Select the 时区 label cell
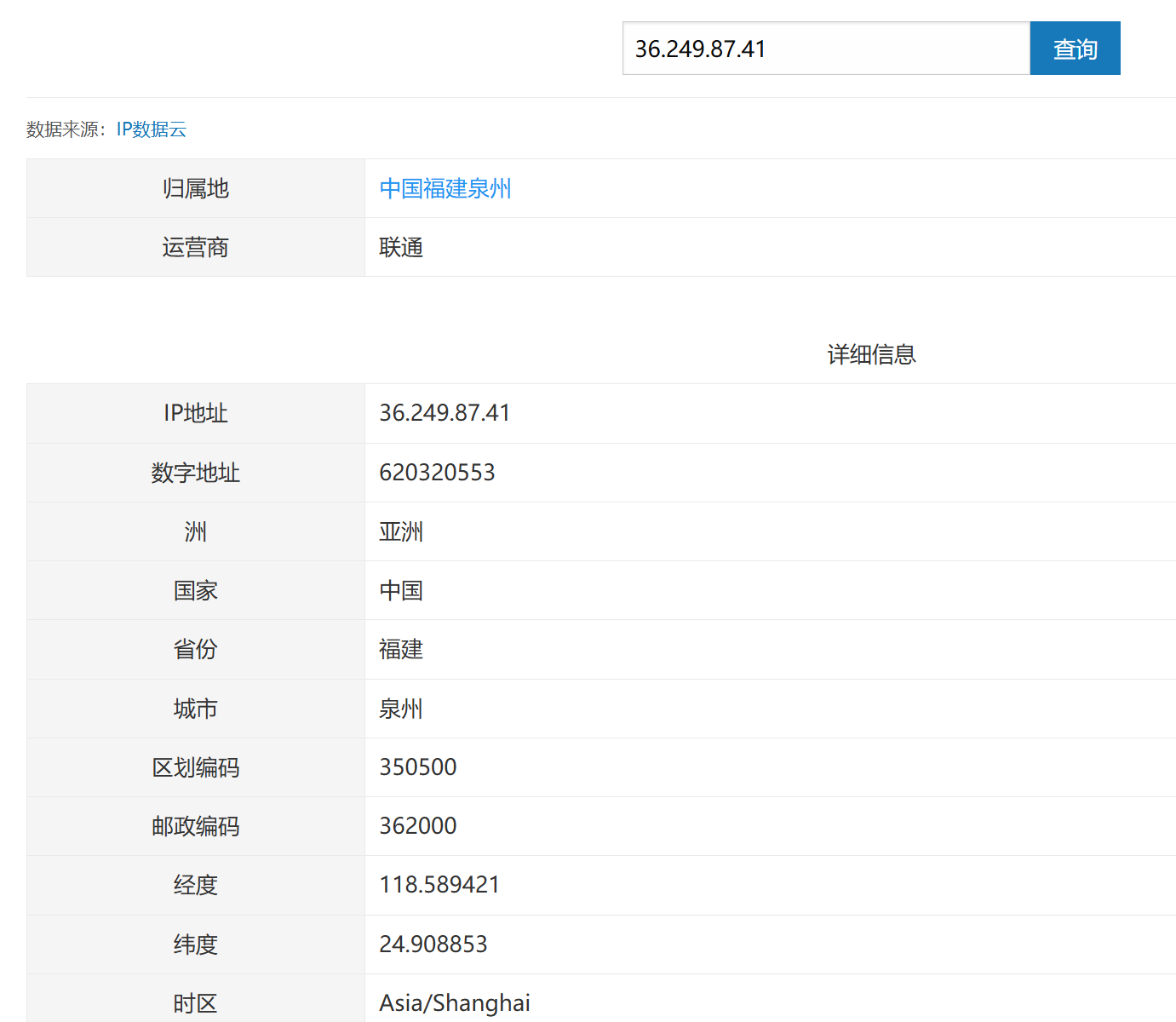The height and width of the screenshot is (1022, 1176). click(x=196, y=998)
